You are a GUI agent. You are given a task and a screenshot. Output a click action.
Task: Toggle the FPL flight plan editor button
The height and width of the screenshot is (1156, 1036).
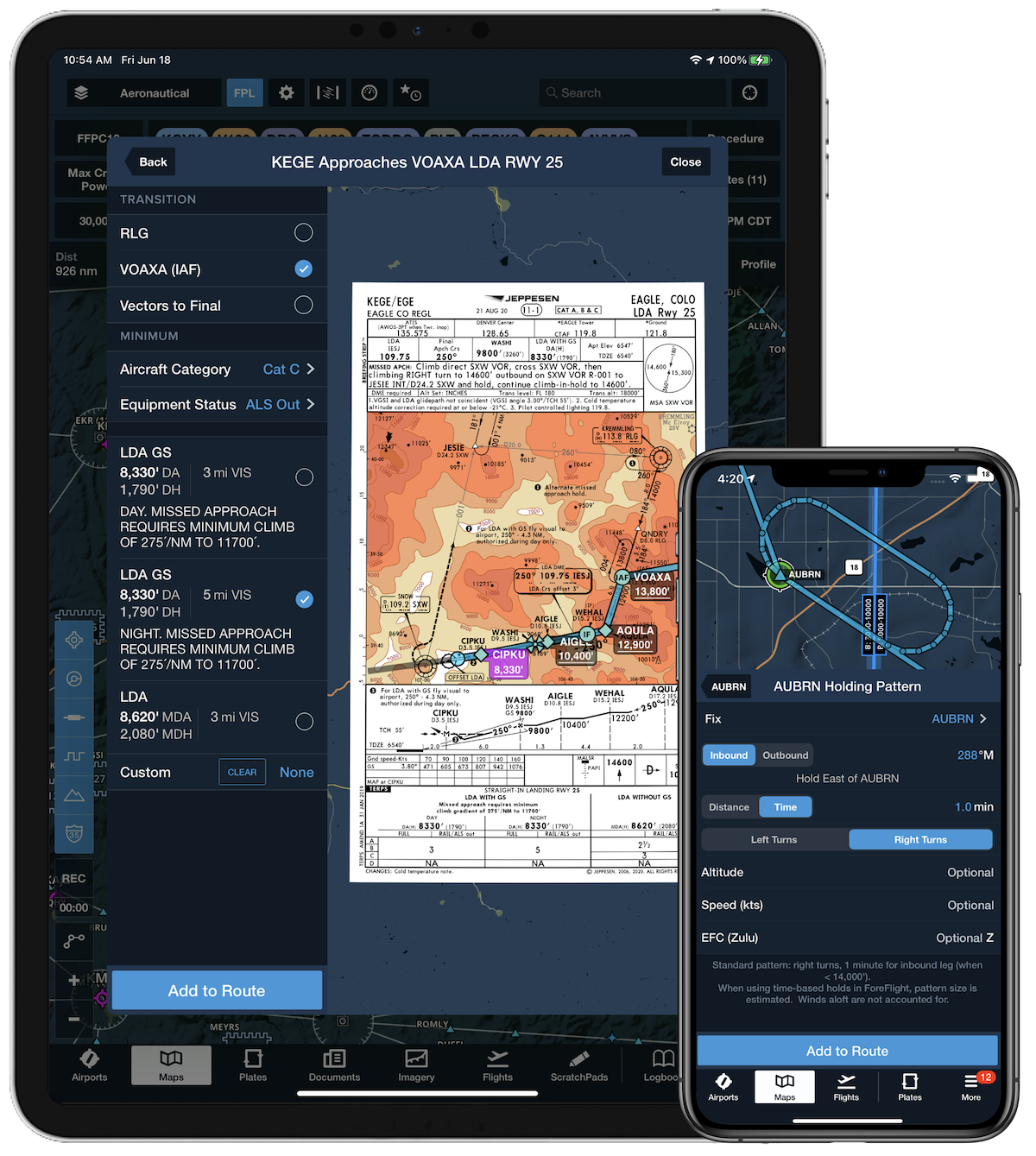(x=244, y=93)
